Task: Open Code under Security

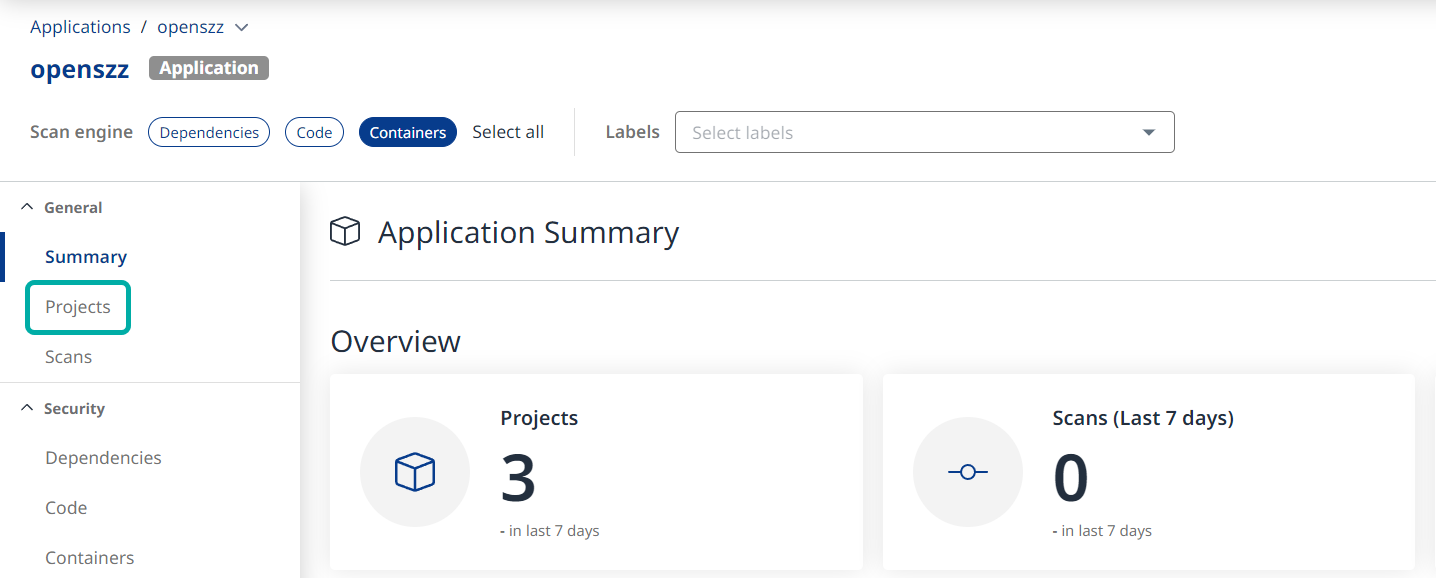Action: click(66, 508)
